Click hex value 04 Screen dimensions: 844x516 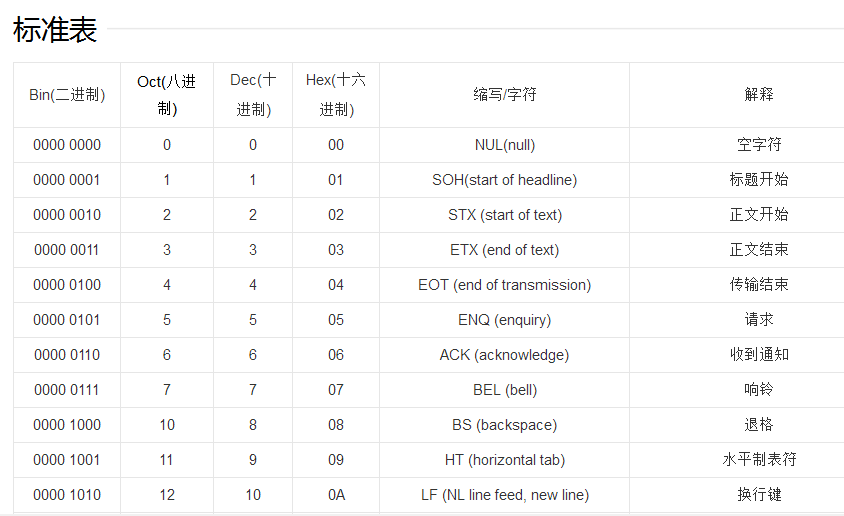coord(336,285)
